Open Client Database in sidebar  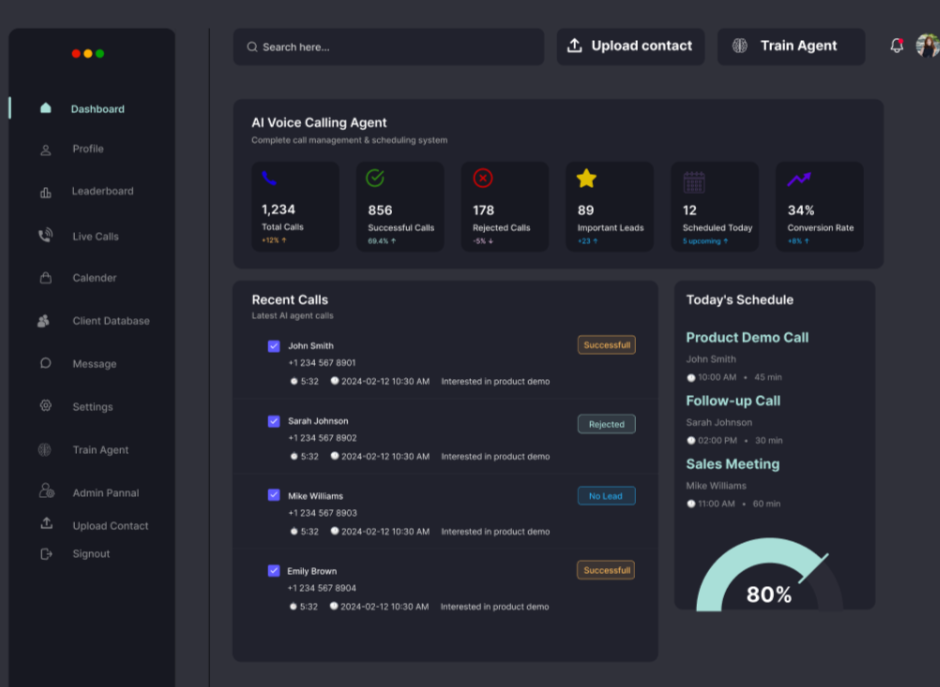click(111, 321)
